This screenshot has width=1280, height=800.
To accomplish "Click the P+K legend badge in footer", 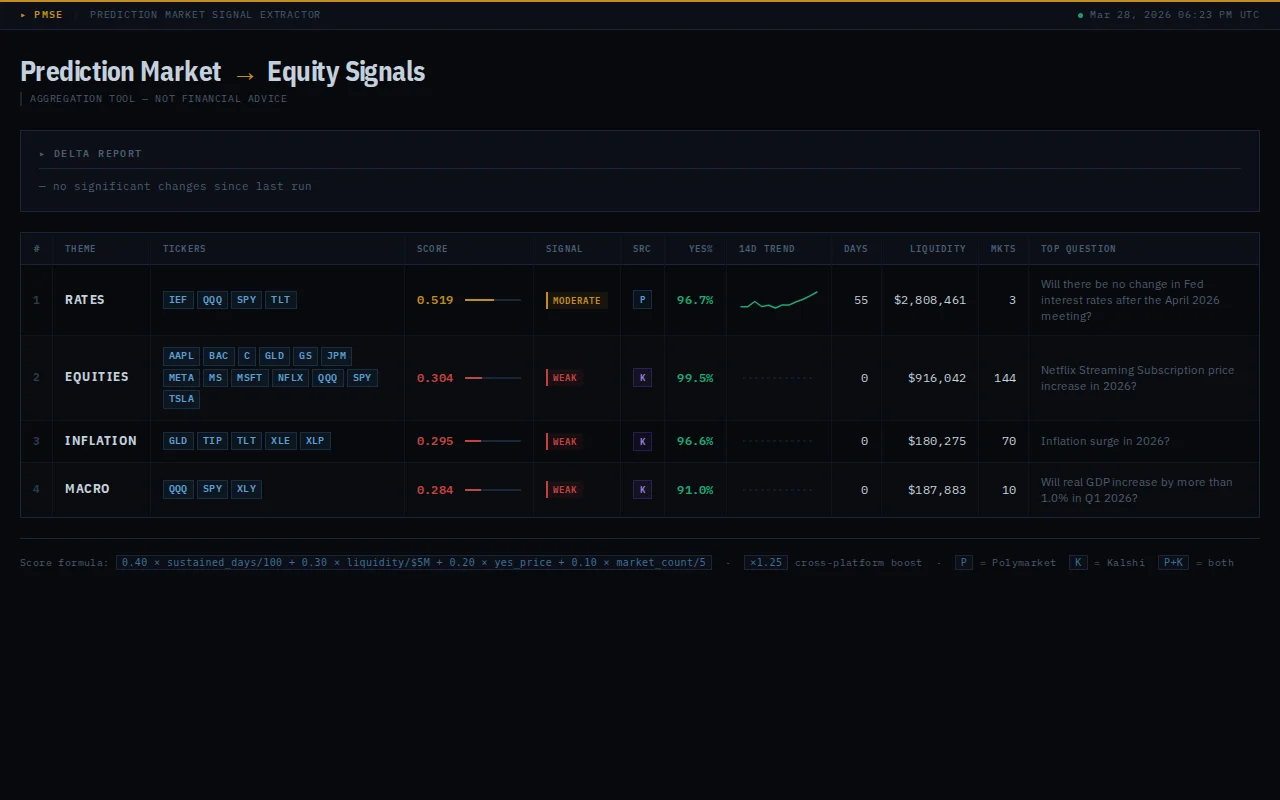I will pos(1172,562).
